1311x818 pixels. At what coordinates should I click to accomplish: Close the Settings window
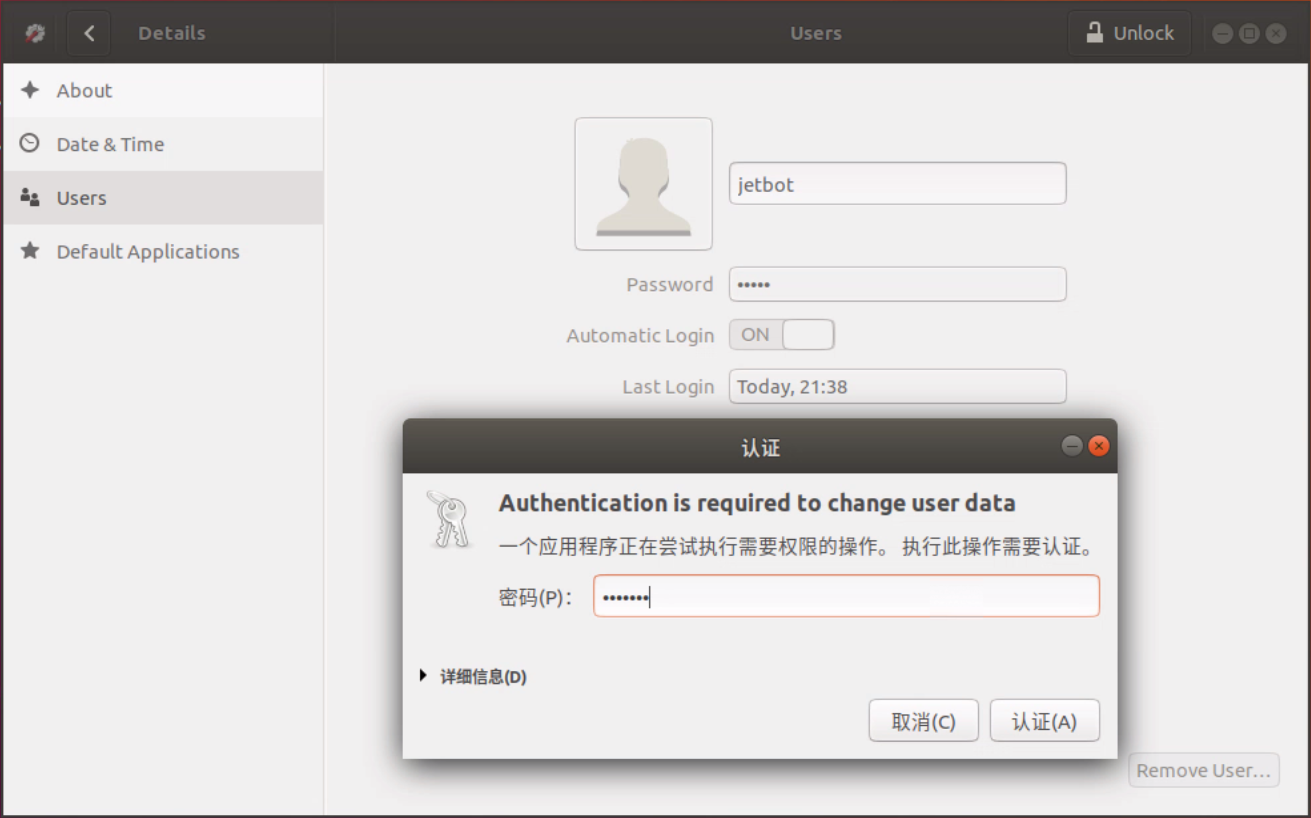point(1276,33)
